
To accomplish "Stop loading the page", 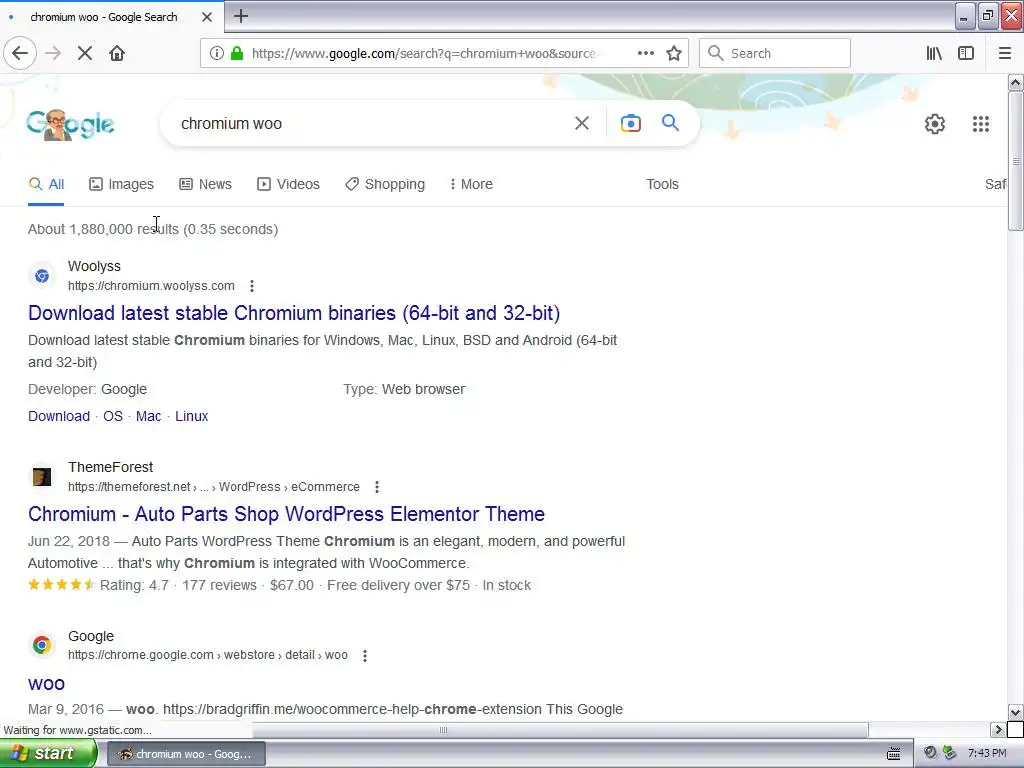I will pos(85,53).
